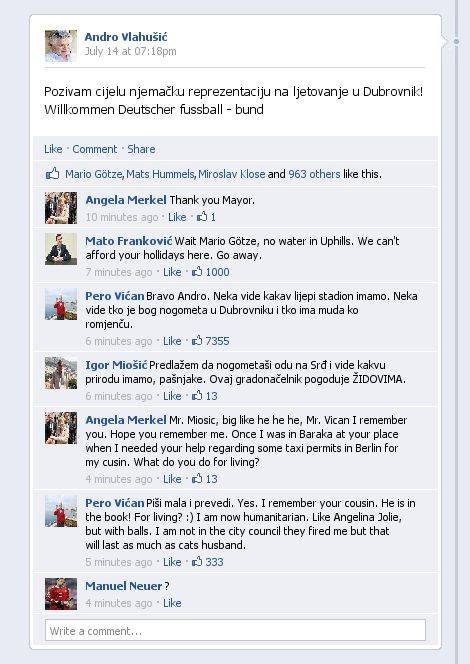Screen dimensions: 470x664
Task: Open Mats Hummels' profile link
Action: click(160, 174)
